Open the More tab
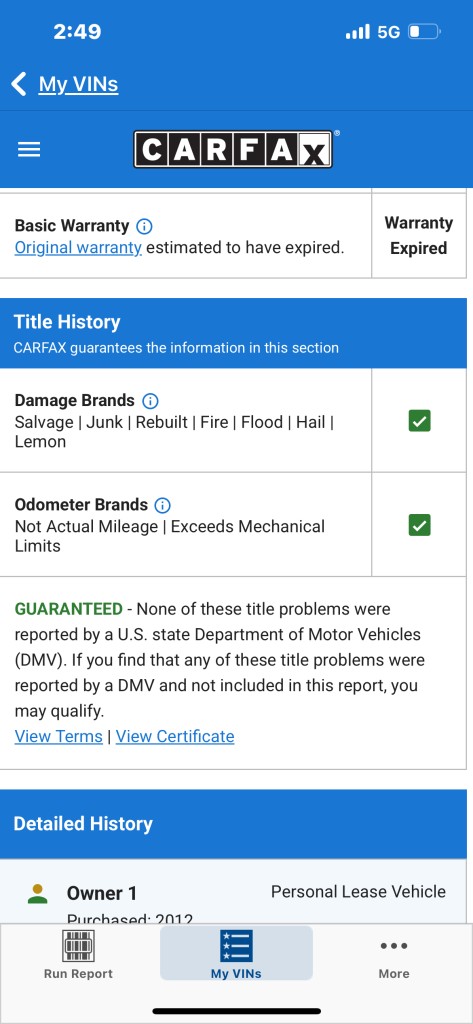Image resolution: width=473 pixels, height=1024 pixels. 394,955
